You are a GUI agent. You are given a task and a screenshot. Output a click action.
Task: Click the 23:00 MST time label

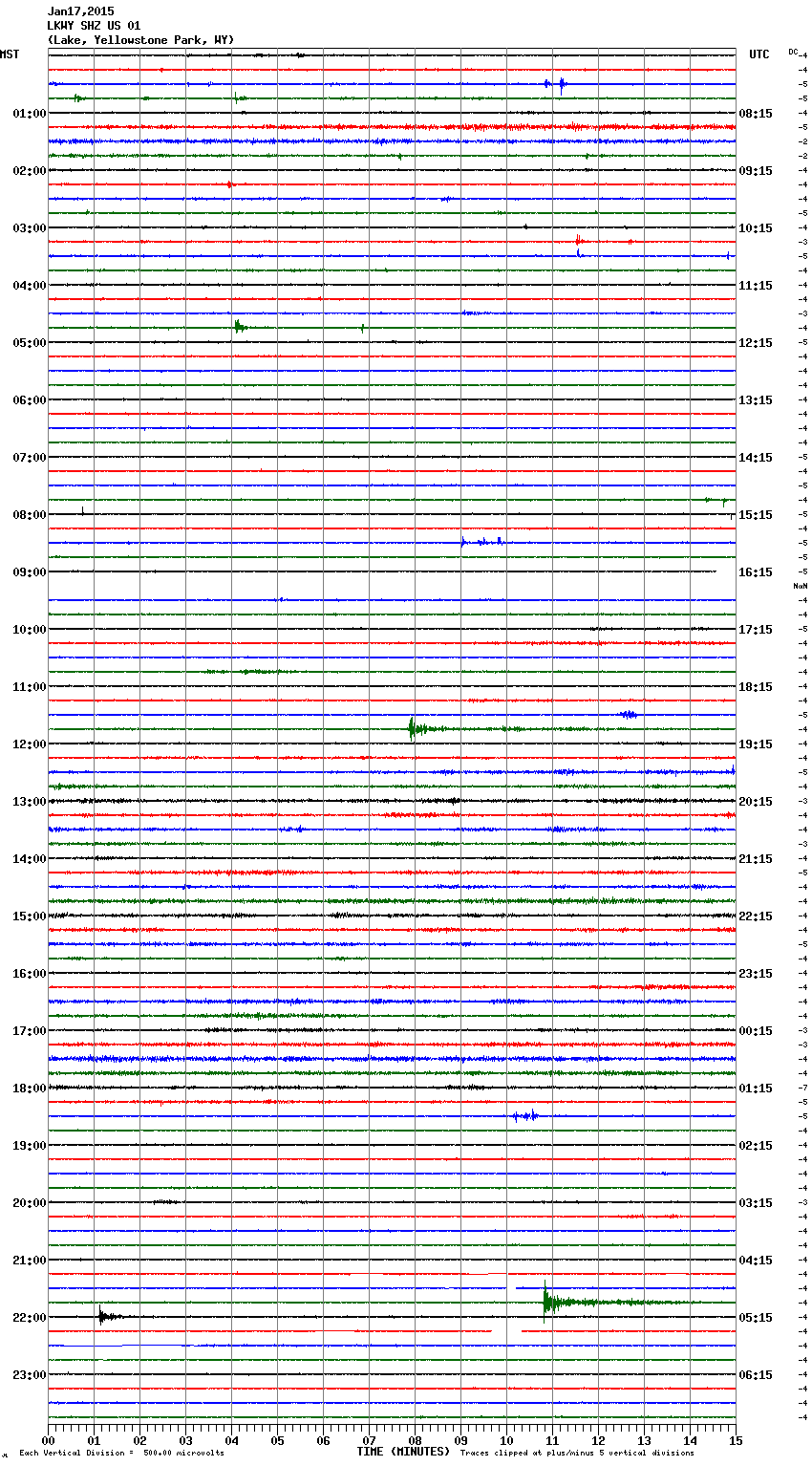click(x=30, y=1374)
